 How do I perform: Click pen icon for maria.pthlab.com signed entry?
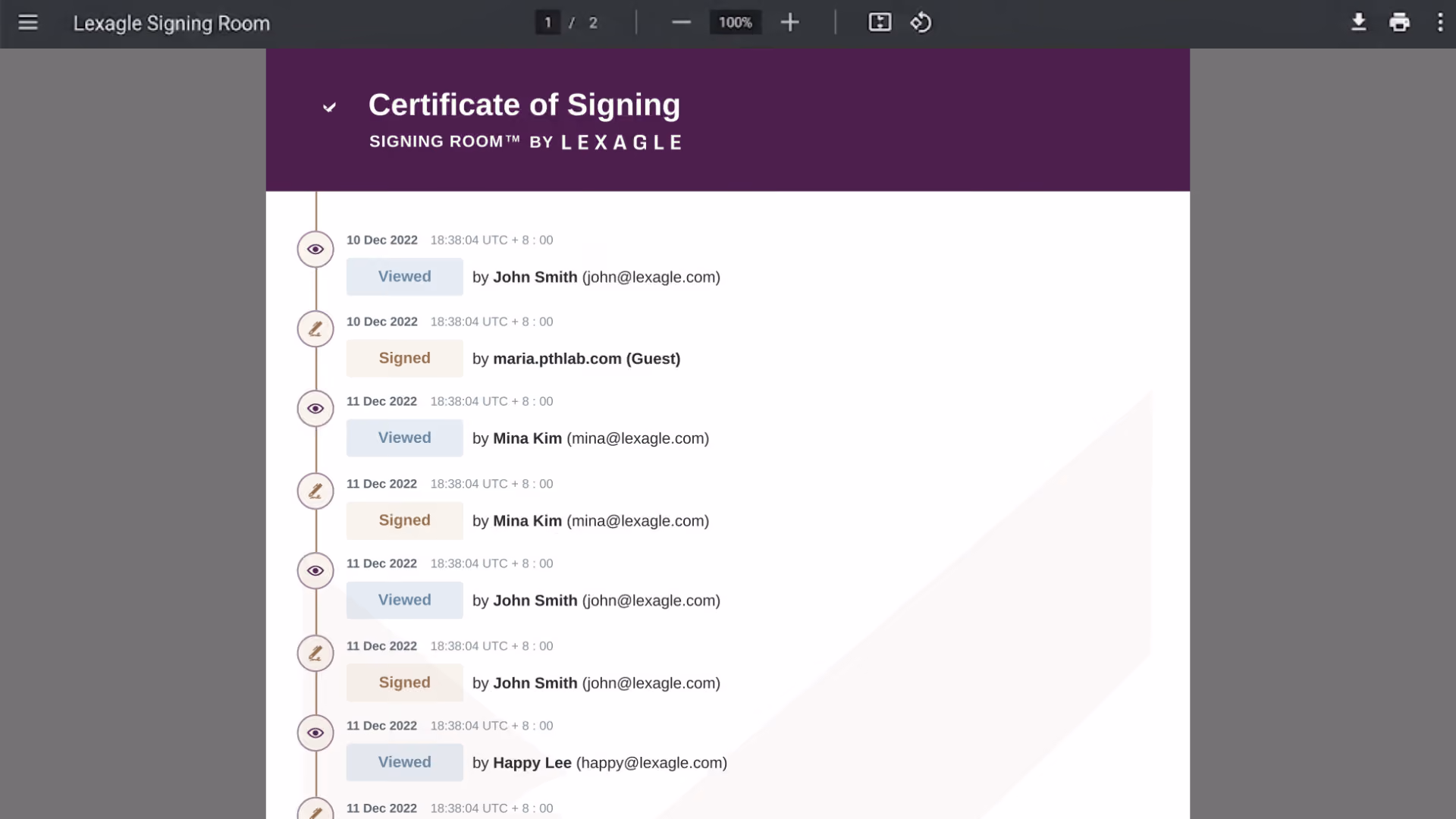(315, 329)
